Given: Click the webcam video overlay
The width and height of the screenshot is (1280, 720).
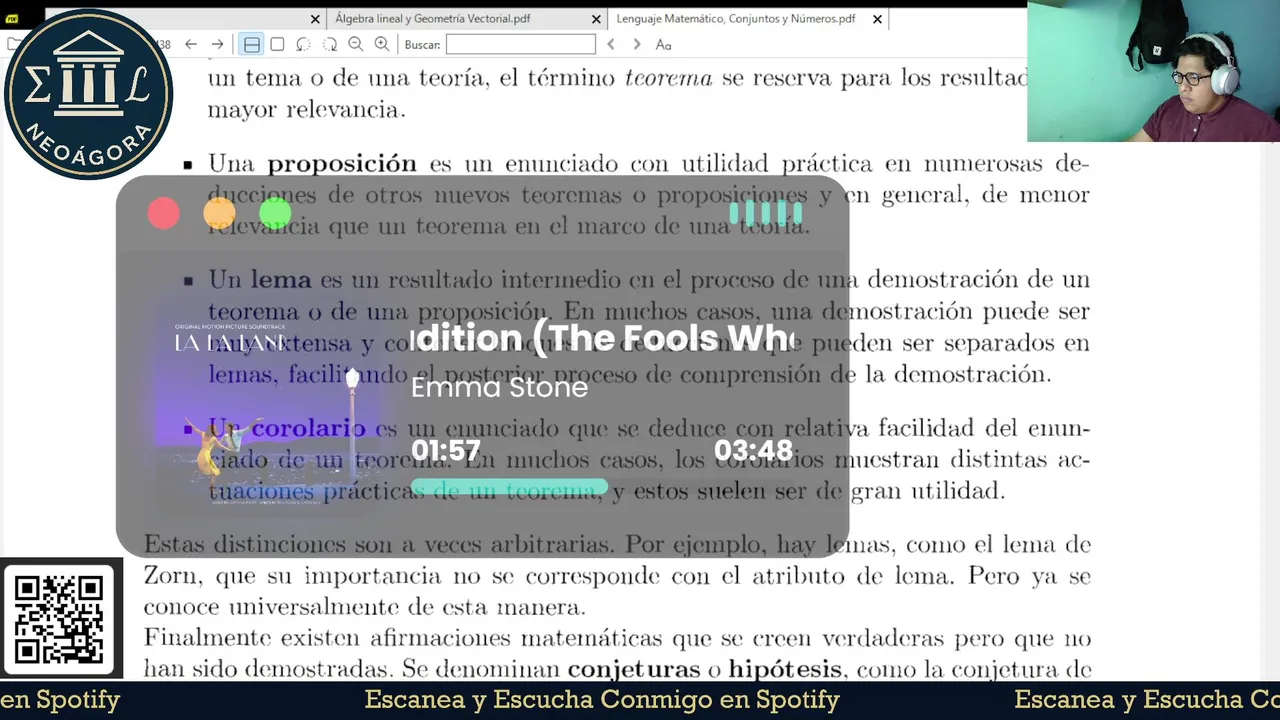Looking at the screenshot, I should 1153,71.
